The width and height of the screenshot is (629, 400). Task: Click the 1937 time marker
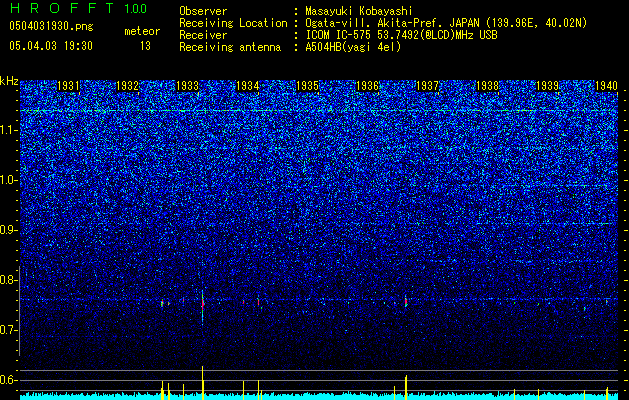(x=427, y=86)
